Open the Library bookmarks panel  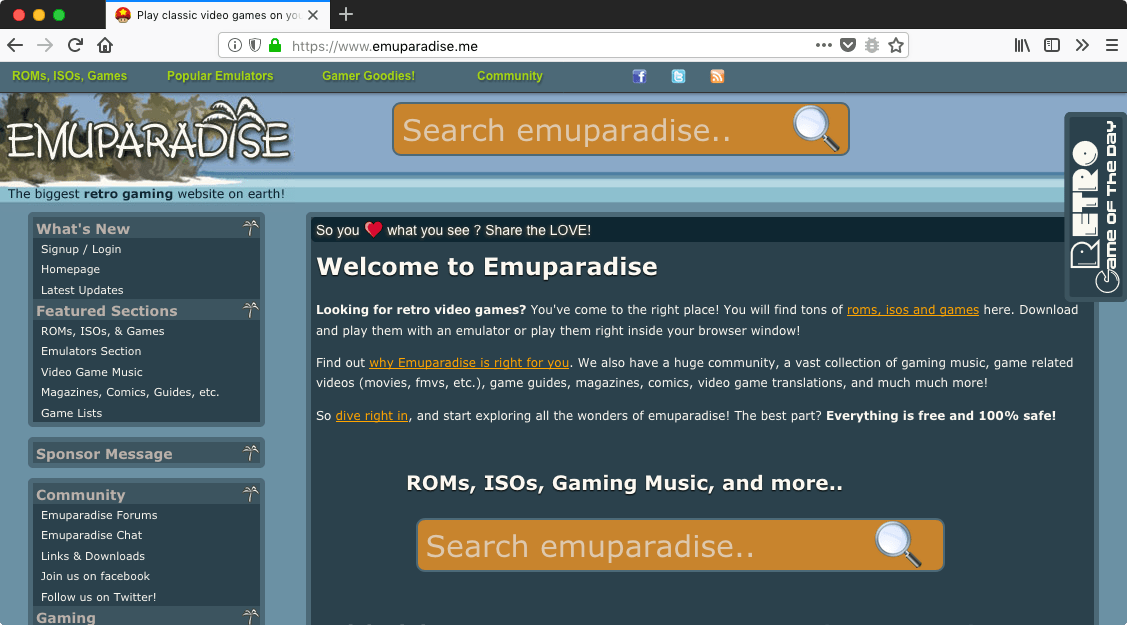click(1022, 45)
